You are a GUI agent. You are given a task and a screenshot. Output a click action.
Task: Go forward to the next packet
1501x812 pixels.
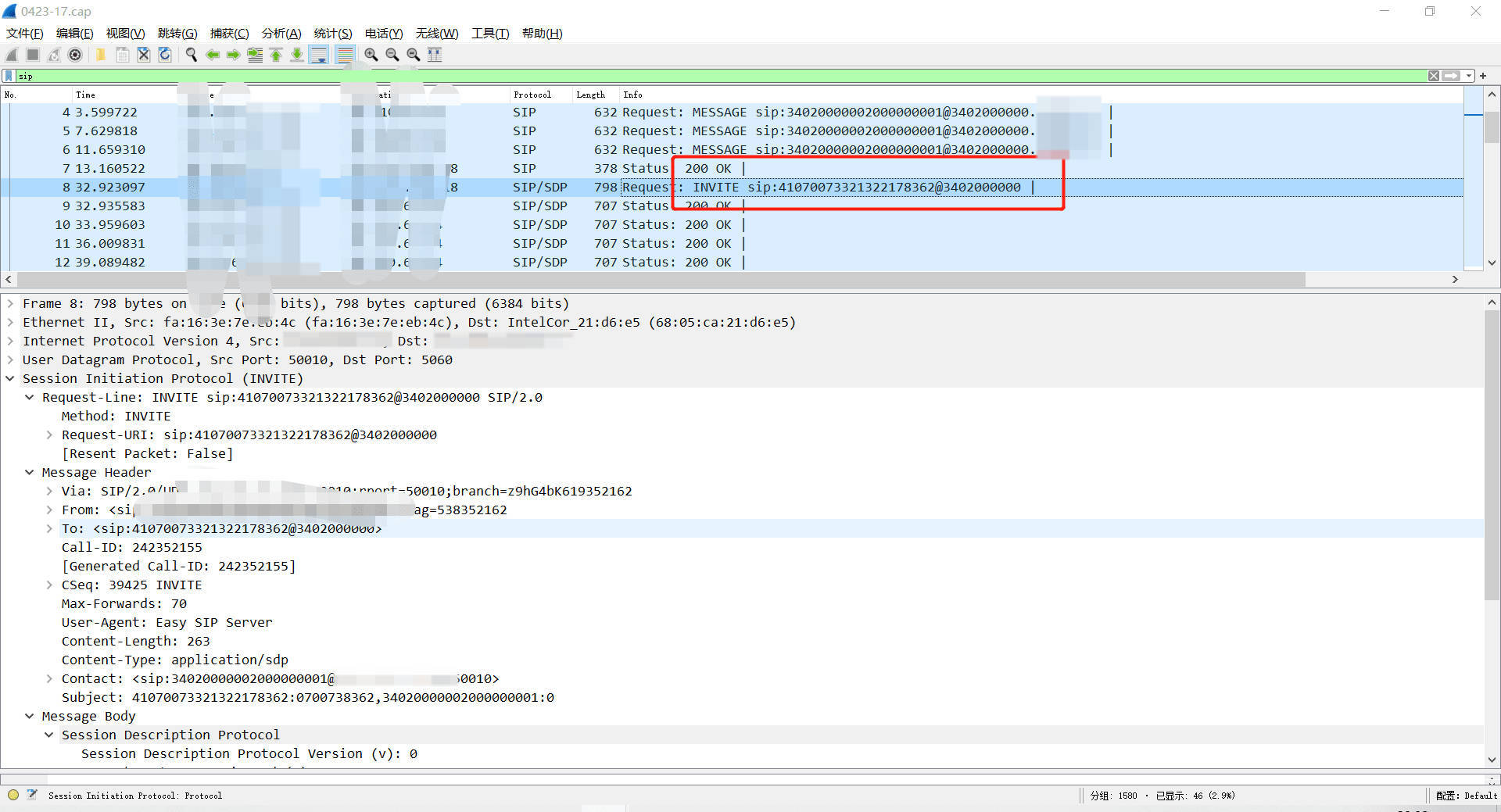coord(233,55)
